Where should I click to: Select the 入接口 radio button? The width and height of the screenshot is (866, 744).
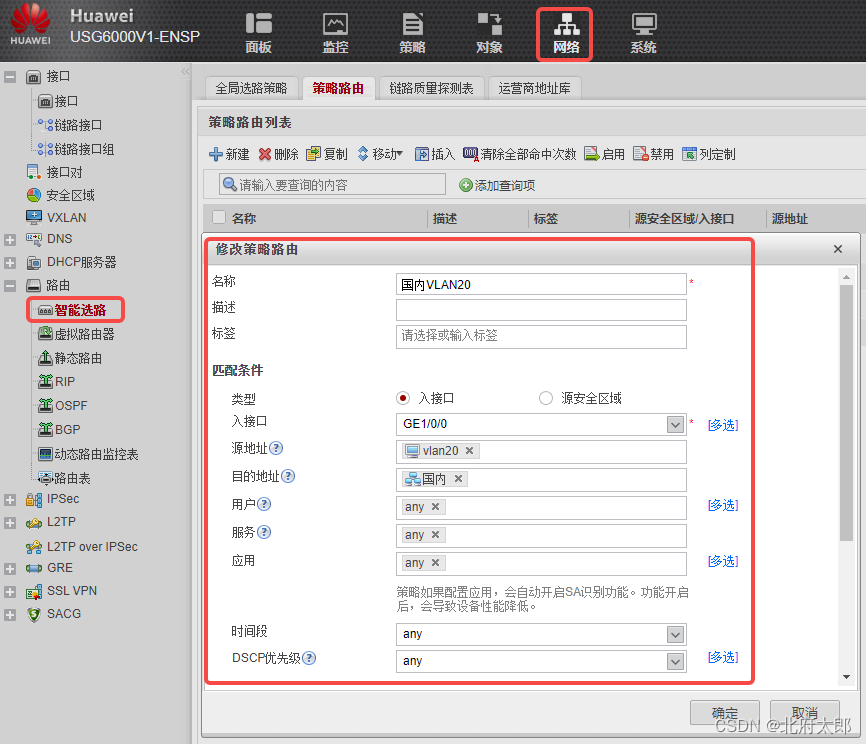[x=403, y=398]
